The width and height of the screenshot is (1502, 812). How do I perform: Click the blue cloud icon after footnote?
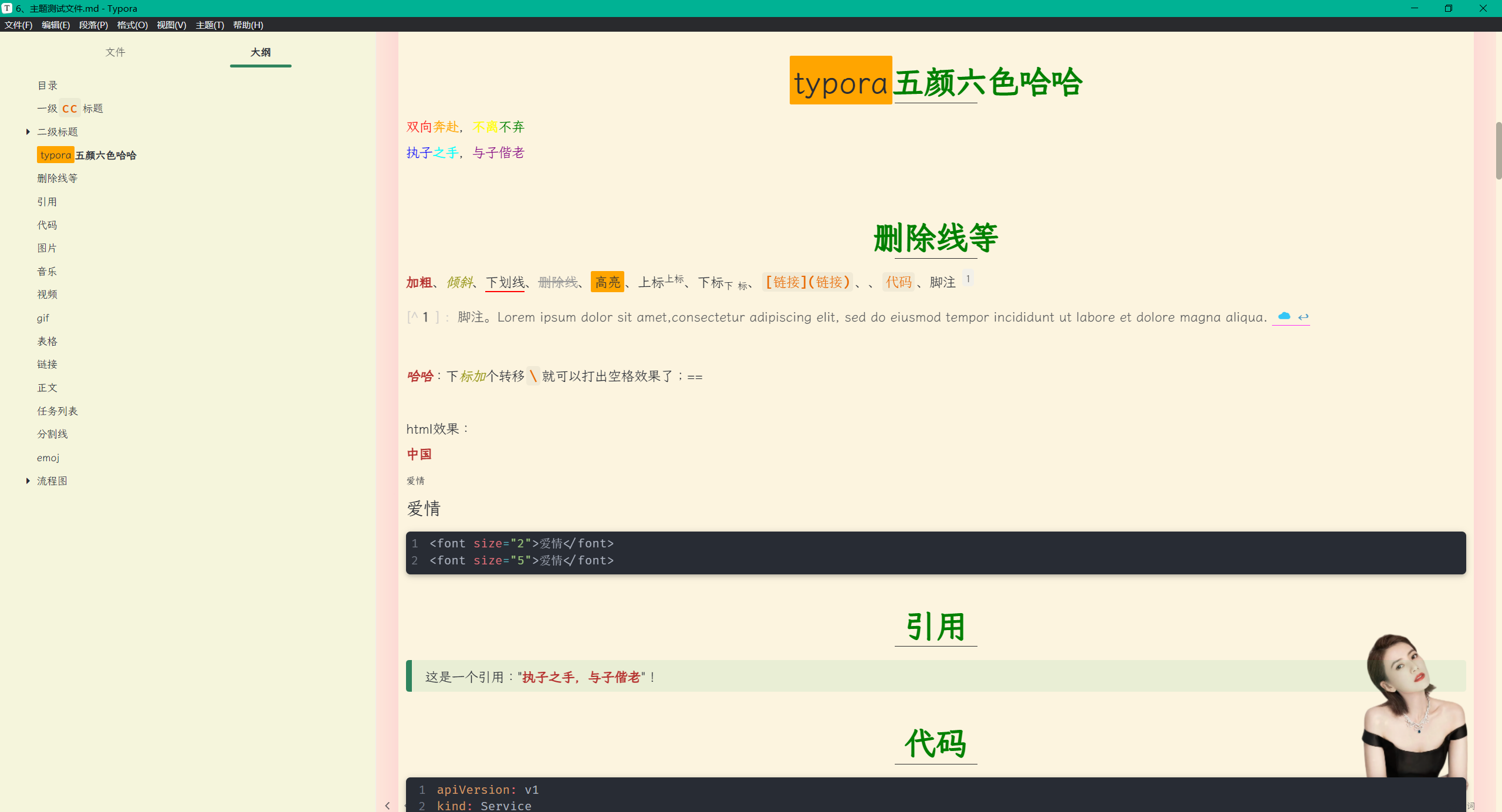[1284, 316]
